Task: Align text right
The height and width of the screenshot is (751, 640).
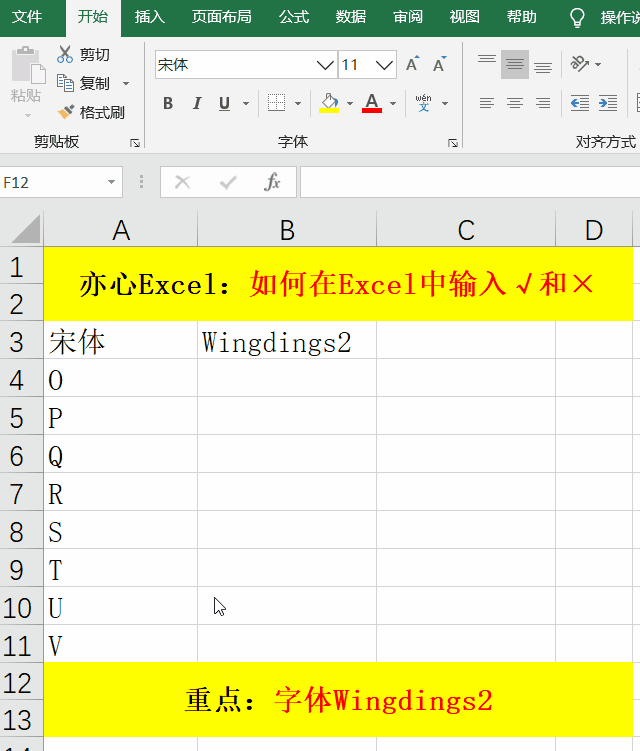Action: pyautogui.click(x=543, y=103)
